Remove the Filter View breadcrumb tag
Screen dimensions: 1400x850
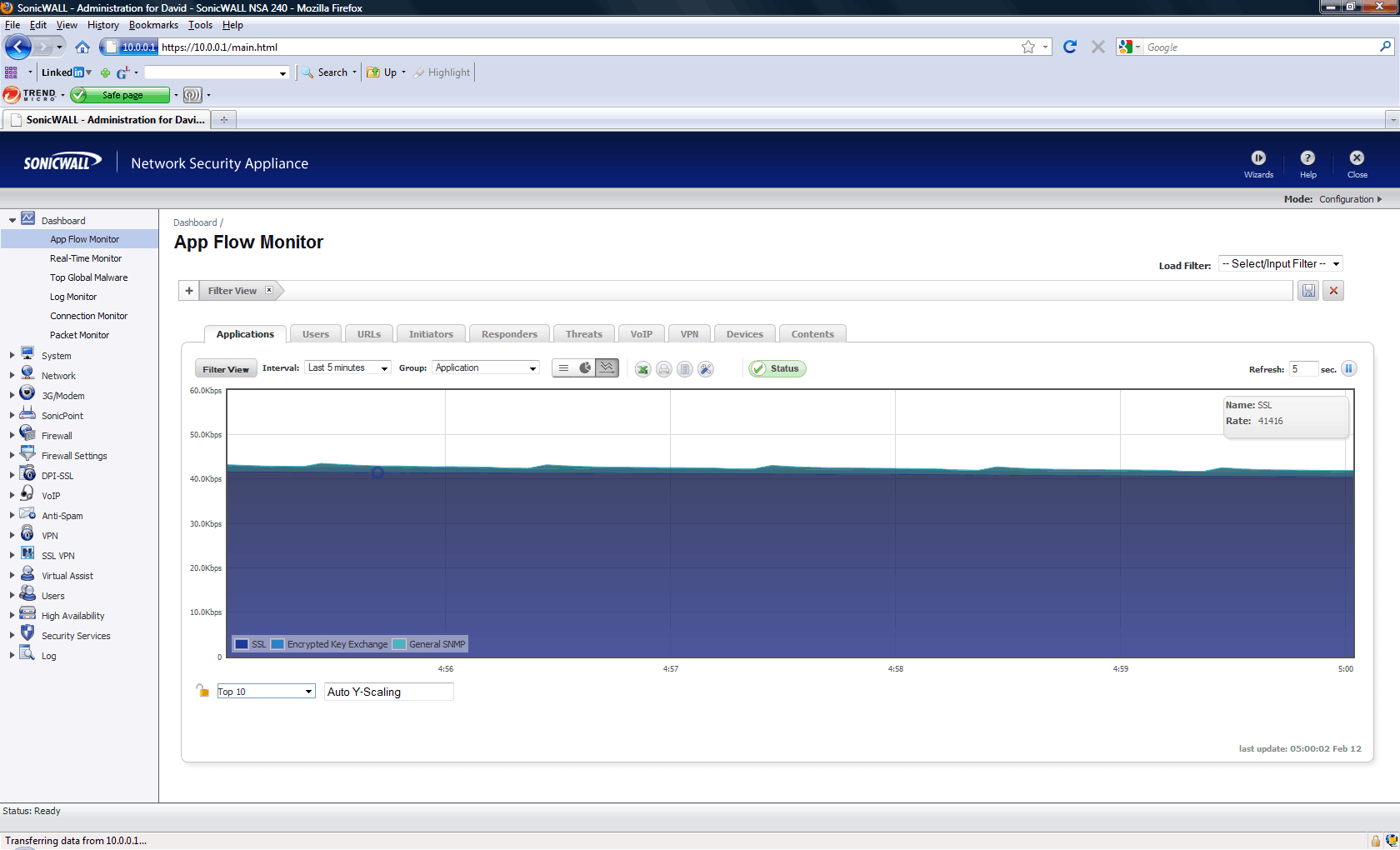269,290
